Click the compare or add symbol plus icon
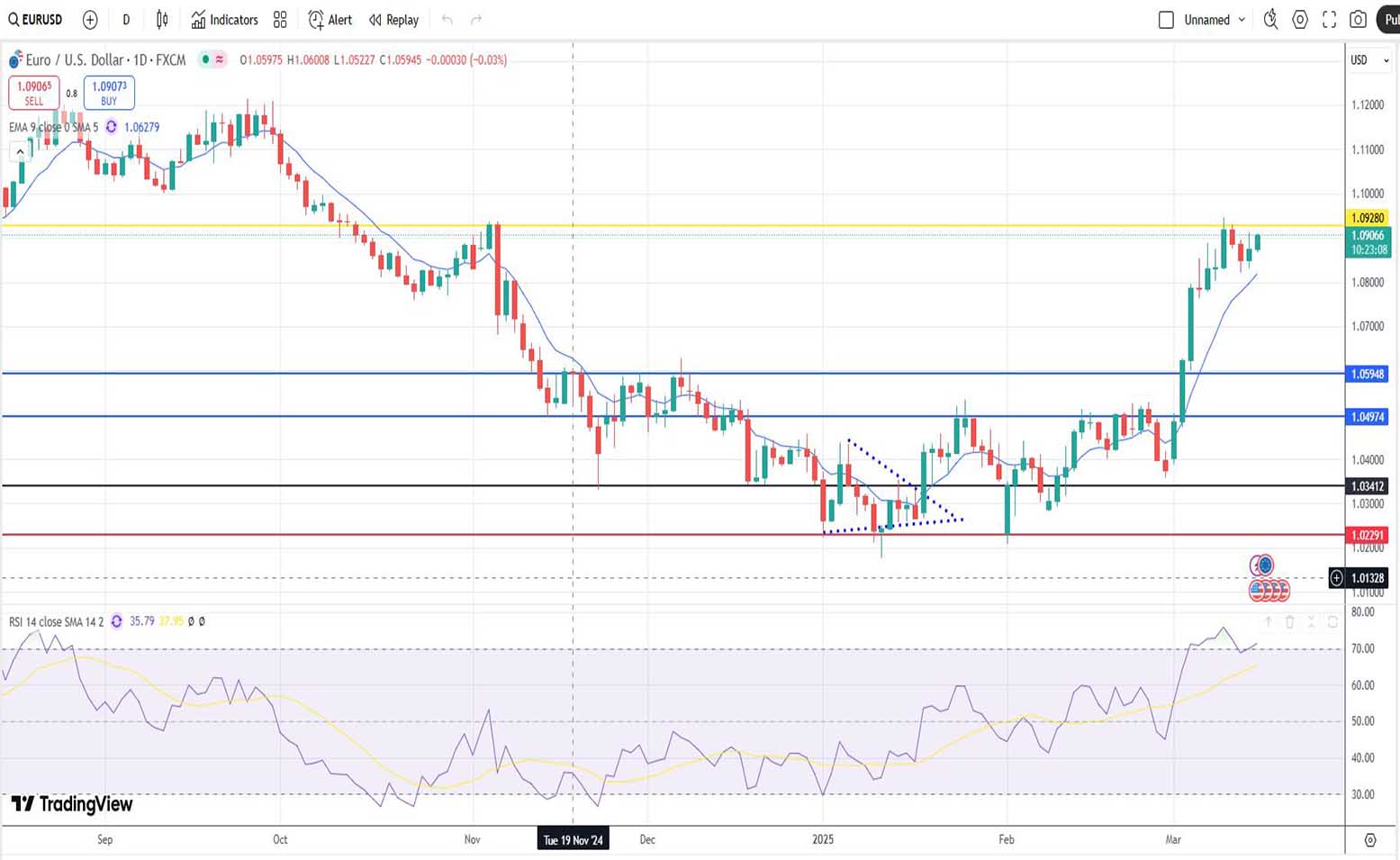The image size is (1400, 860). click(x=90, y=20)
